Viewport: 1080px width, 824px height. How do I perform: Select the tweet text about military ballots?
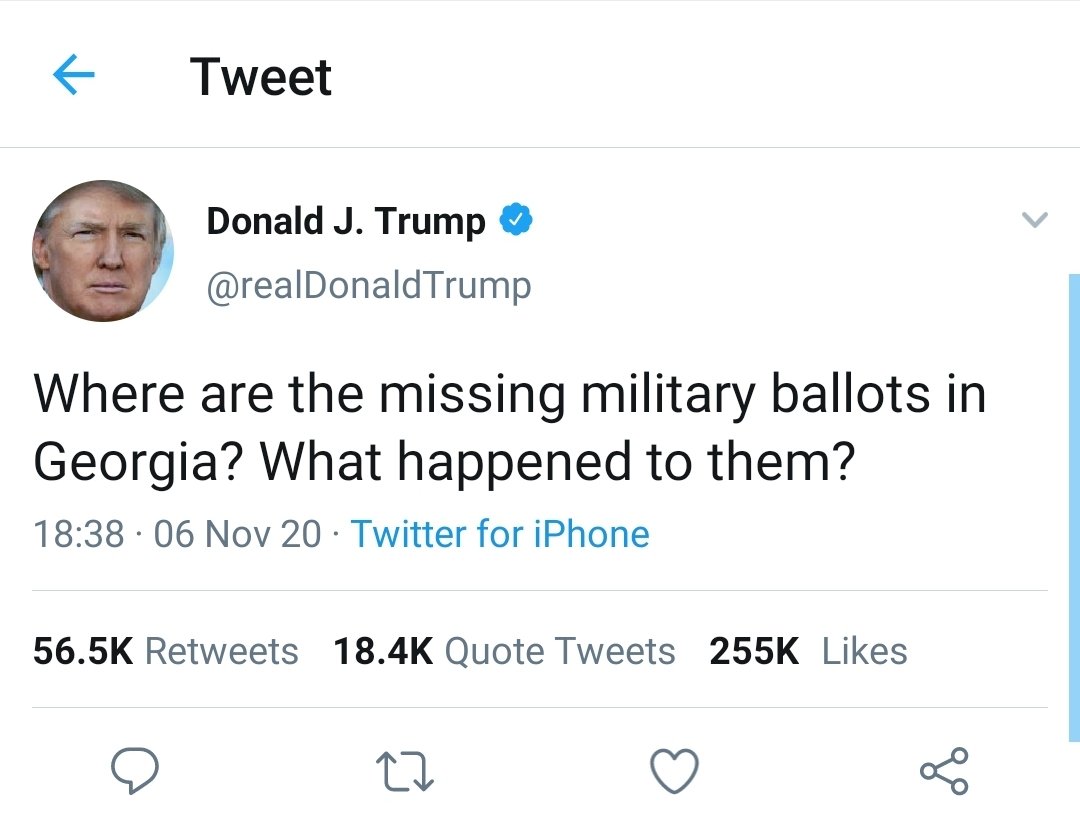pos(510,428)
